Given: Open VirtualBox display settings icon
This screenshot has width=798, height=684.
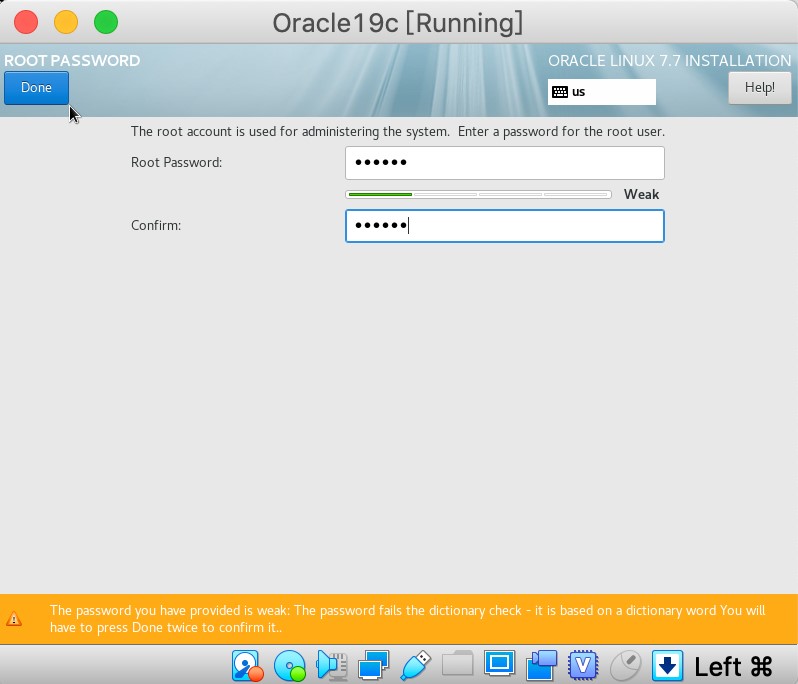Looking at the screenshot, I should (499, 664).
